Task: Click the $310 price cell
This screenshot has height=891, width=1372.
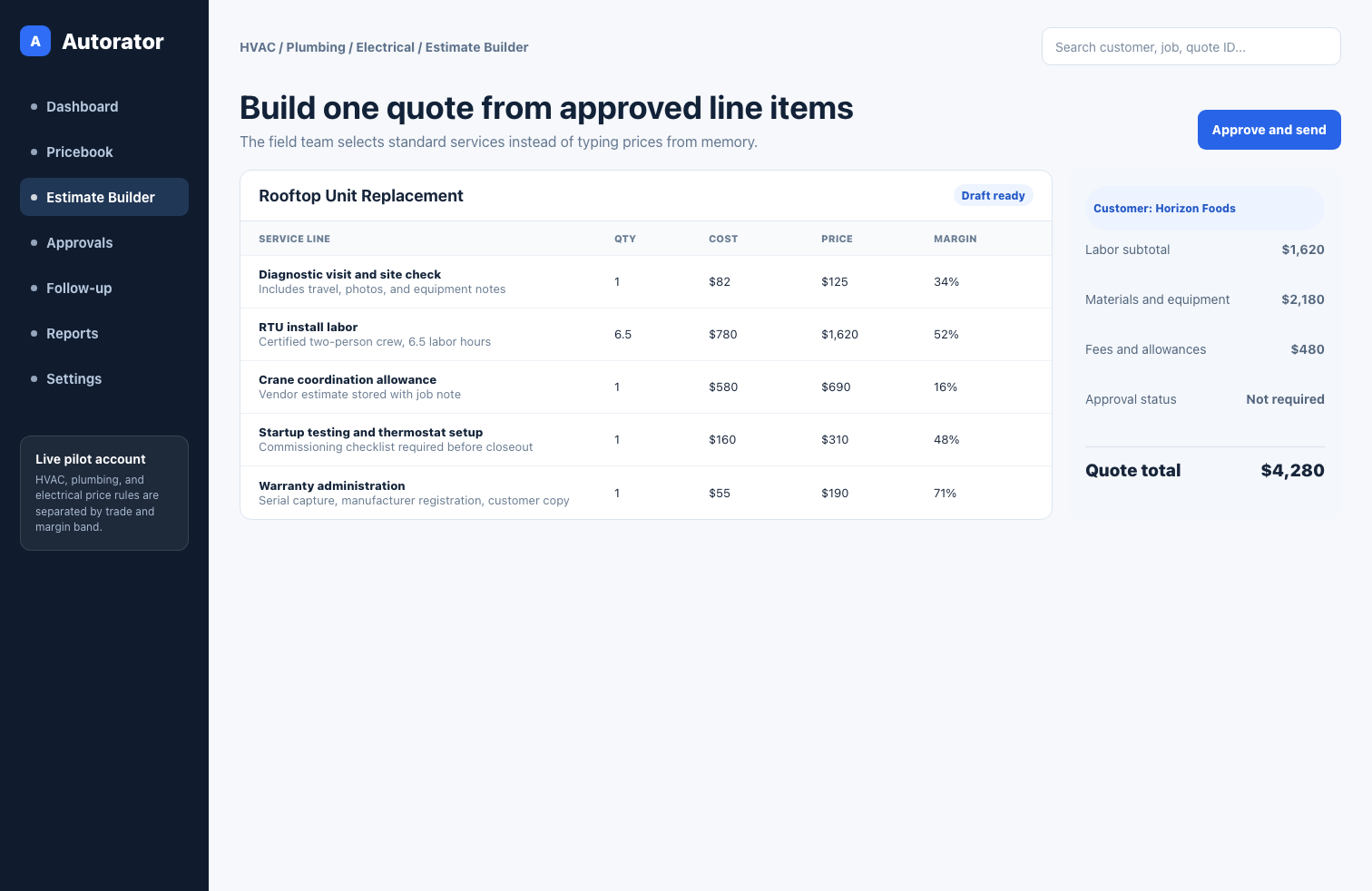Action: 835,439
